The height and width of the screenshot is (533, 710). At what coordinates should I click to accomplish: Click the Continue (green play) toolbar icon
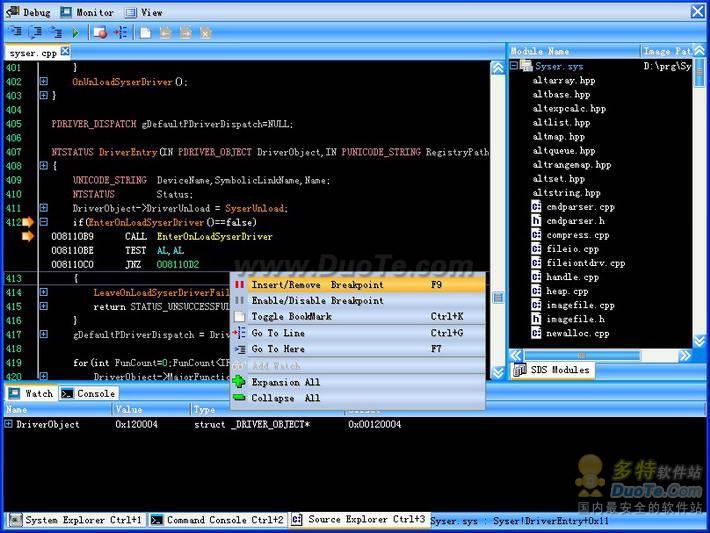(75, 33)
